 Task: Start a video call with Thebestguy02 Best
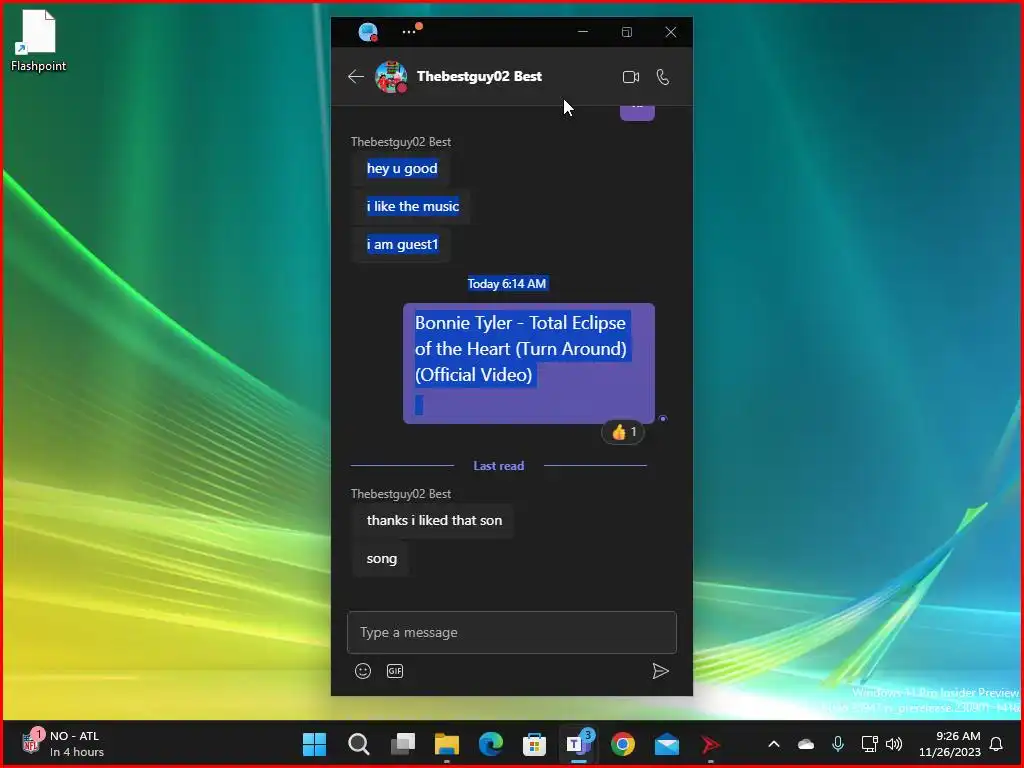pos(631,77)
